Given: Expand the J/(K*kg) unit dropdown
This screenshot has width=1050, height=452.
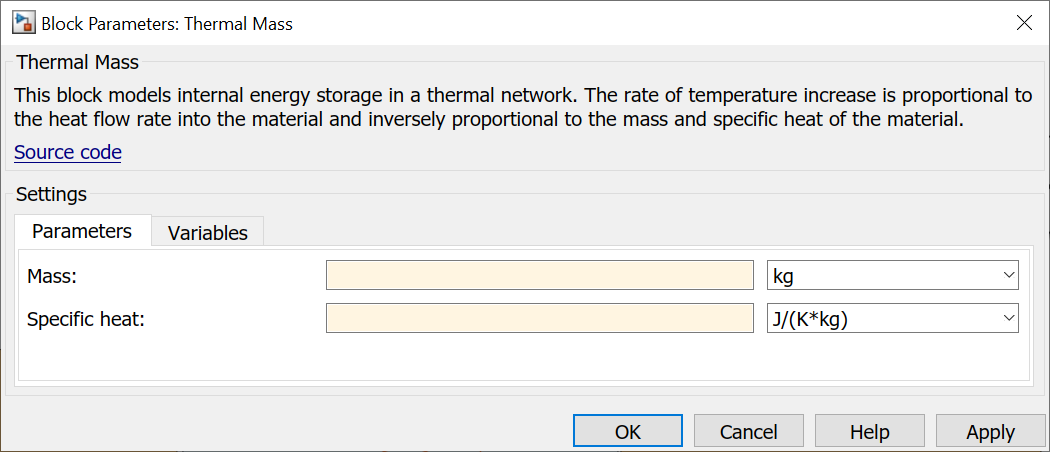Looking at the screenshot, I should point(892,319).
